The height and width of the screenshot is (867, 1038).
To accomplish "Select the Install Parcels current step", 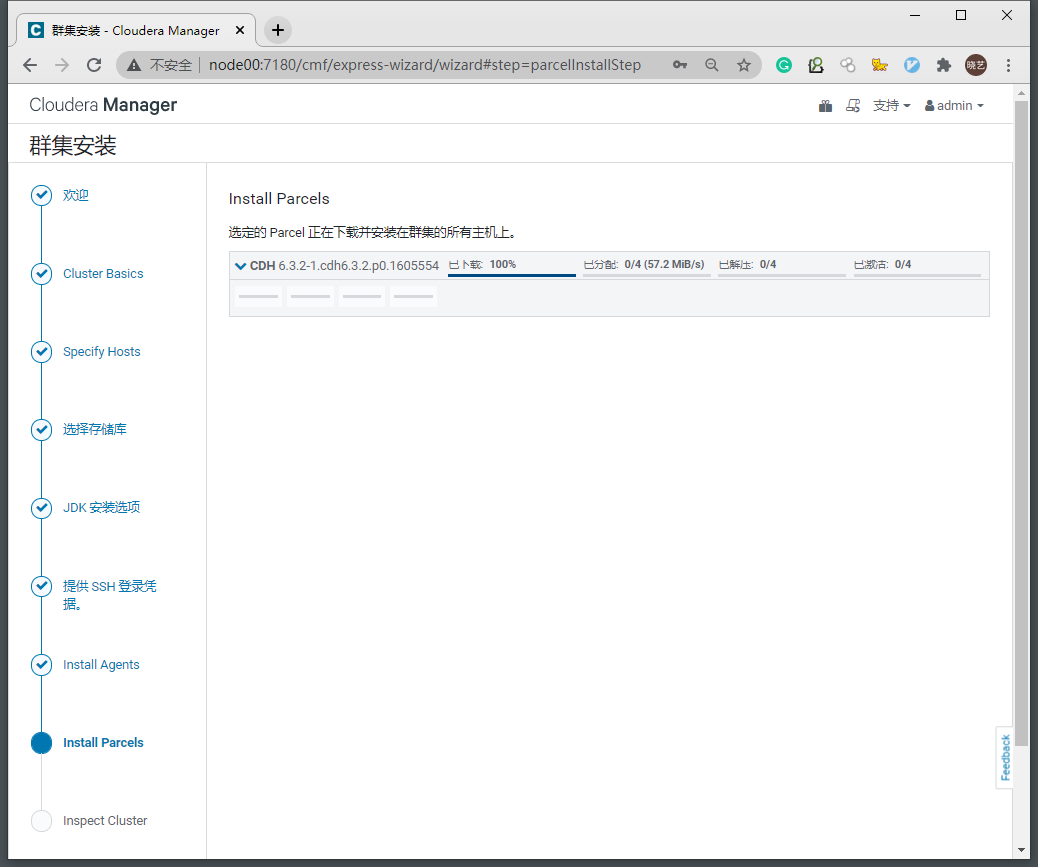I will pyautogui.click(x=103, y=743).
